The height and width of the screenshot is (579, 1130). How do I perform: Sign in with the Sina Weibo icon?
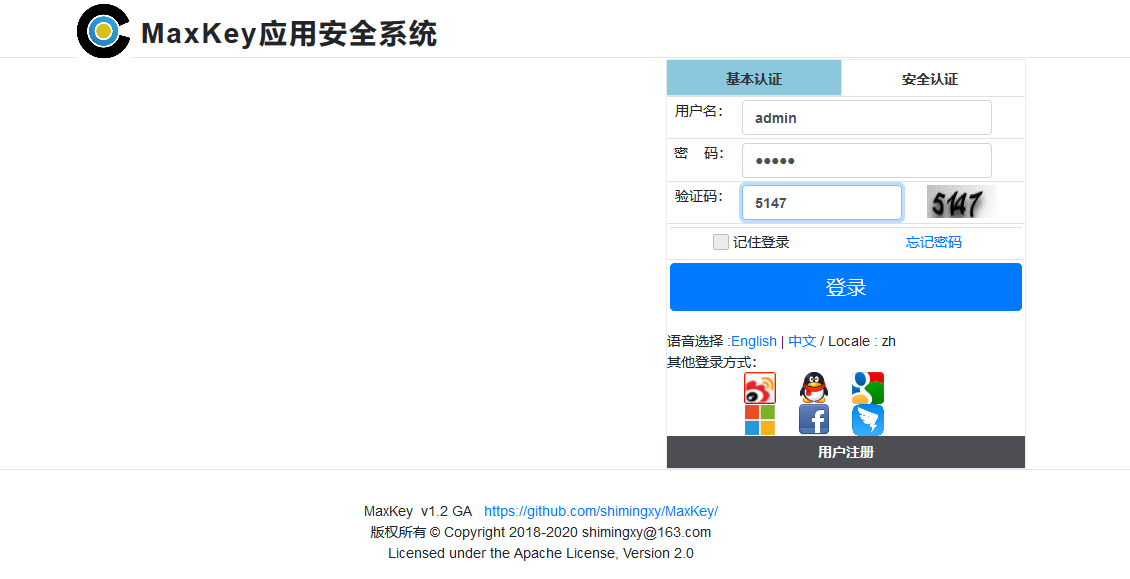pyautogui.click(x=760, y=388)
